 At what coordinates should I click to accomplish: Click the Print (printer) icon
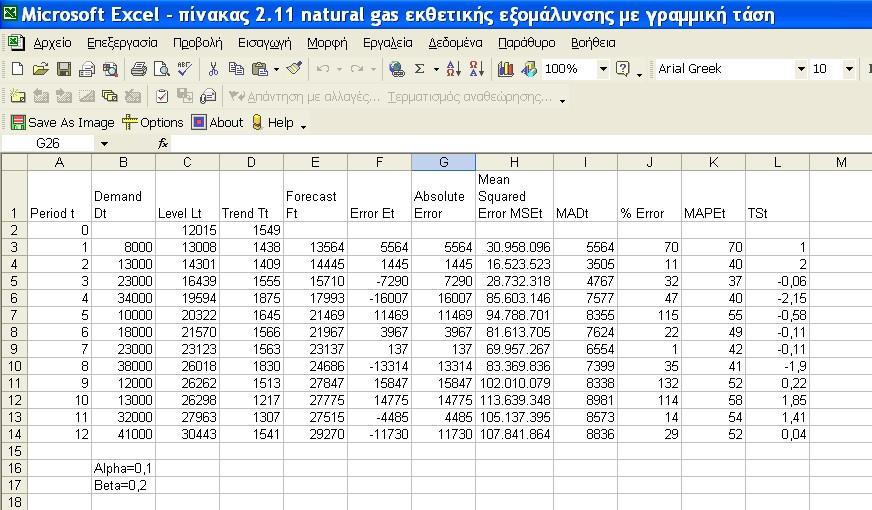[138, 69]
